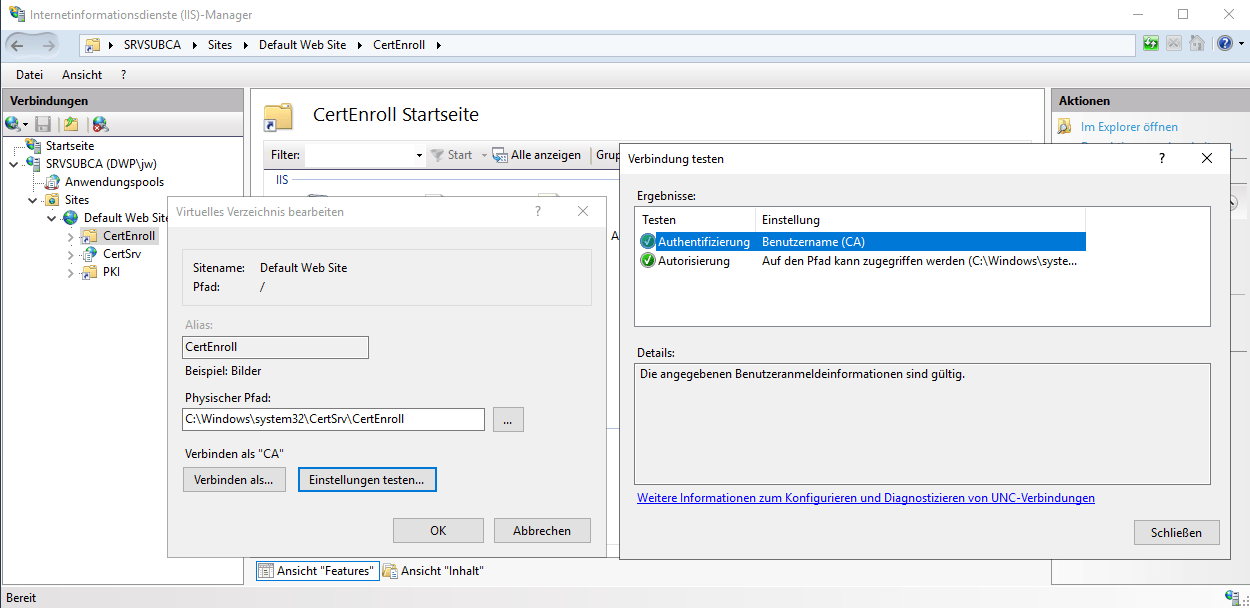The image size is (1250, 608).
Task: Switch to the Ansicht "Inhalt" tab
Action: click(x=433, y=571)
